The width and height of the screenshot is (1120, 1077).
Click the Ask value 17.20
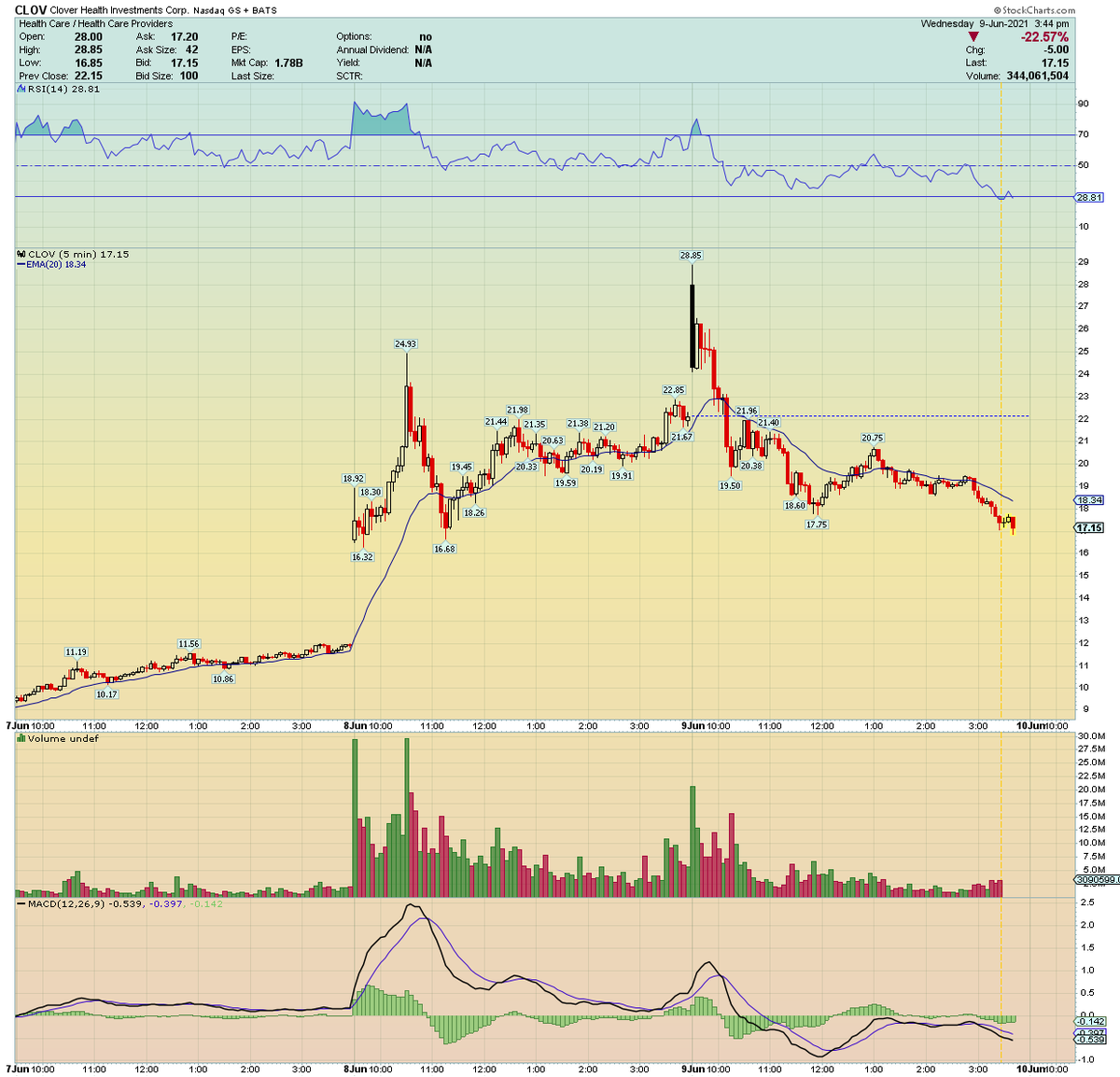click(x=184, y=36)
